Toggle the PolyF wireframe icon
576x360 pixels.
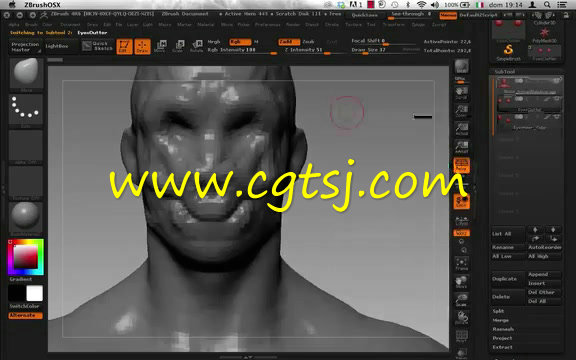(x=461, y=336)
